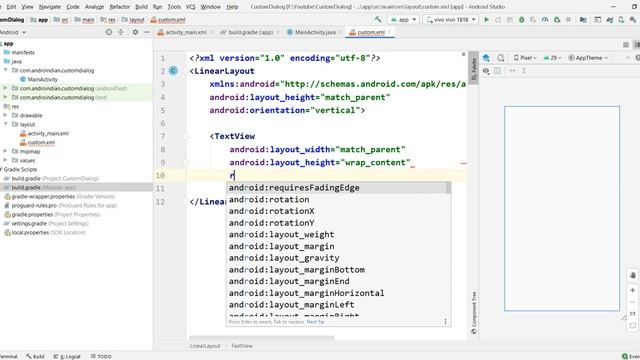This screenshot has width=640, height=360.
Task: Switch editor to Code-only view icon
Action: 626,44
